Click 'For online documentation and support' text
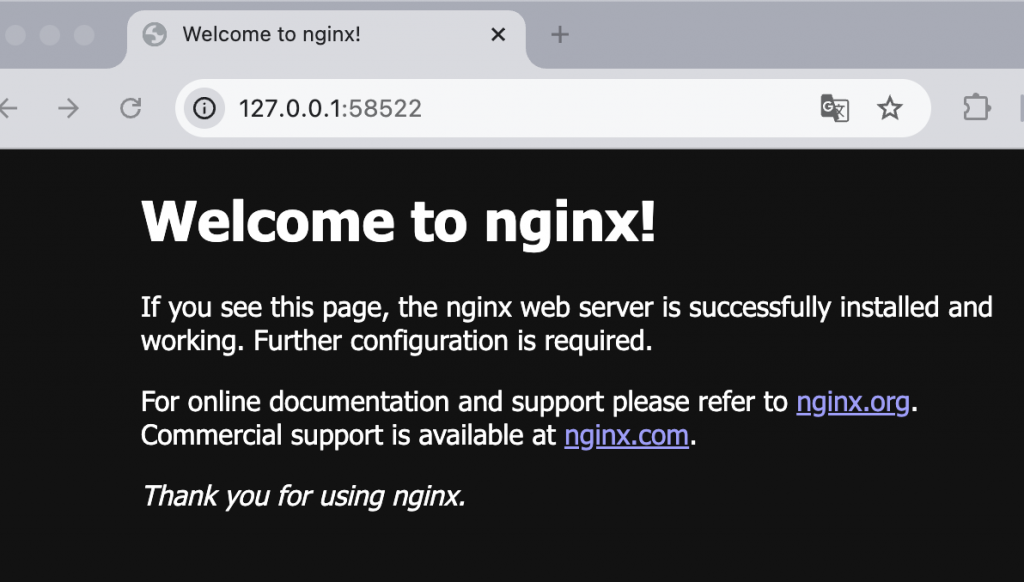 (372, 402)
